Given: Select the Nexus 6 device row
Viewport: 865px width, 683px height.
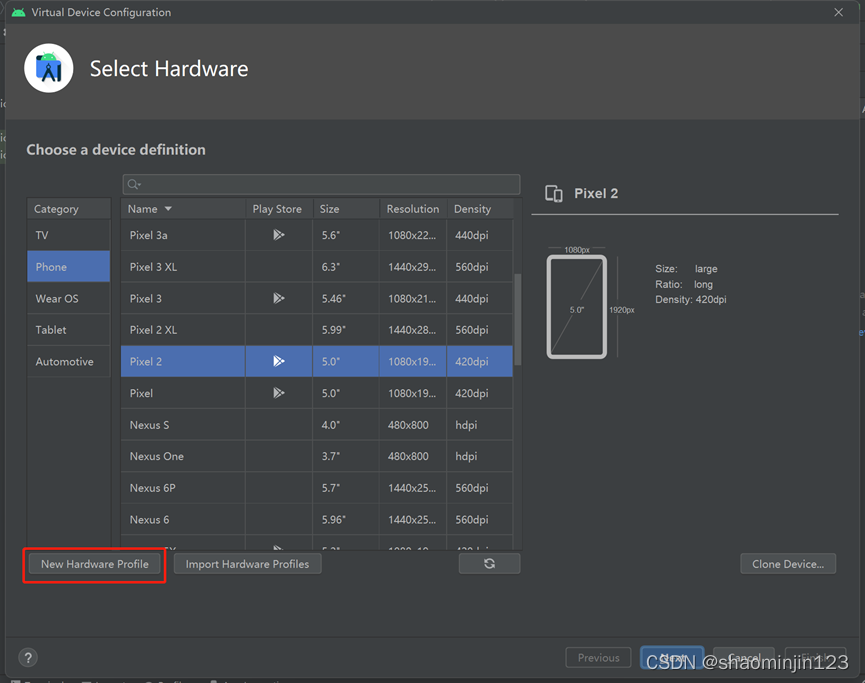Looking at the screenshot, I should coord(317,520).
